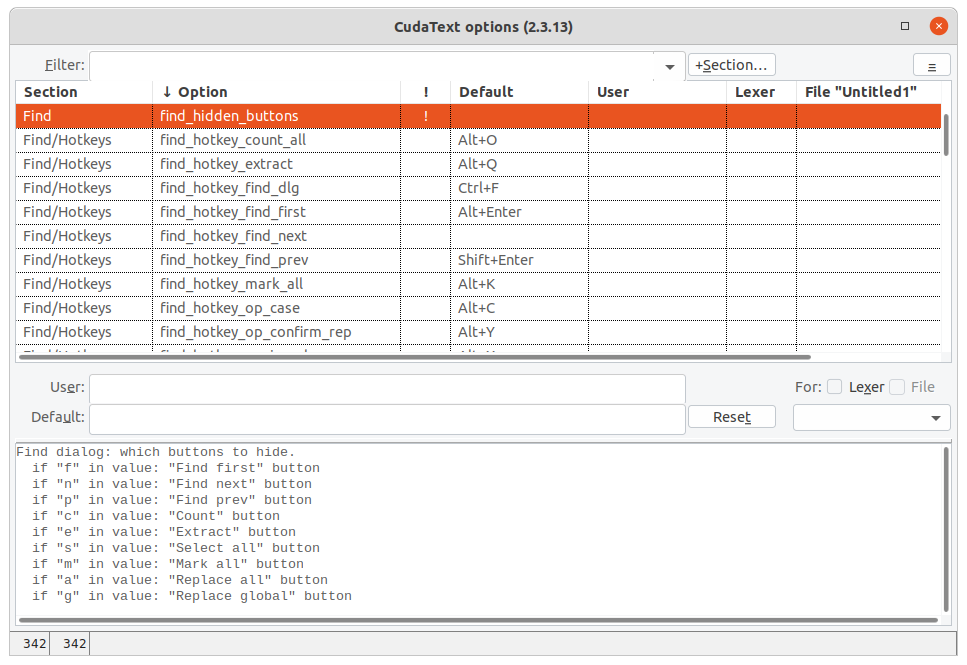Click the Ctrl+F default value cell

[x=519, y=188]
